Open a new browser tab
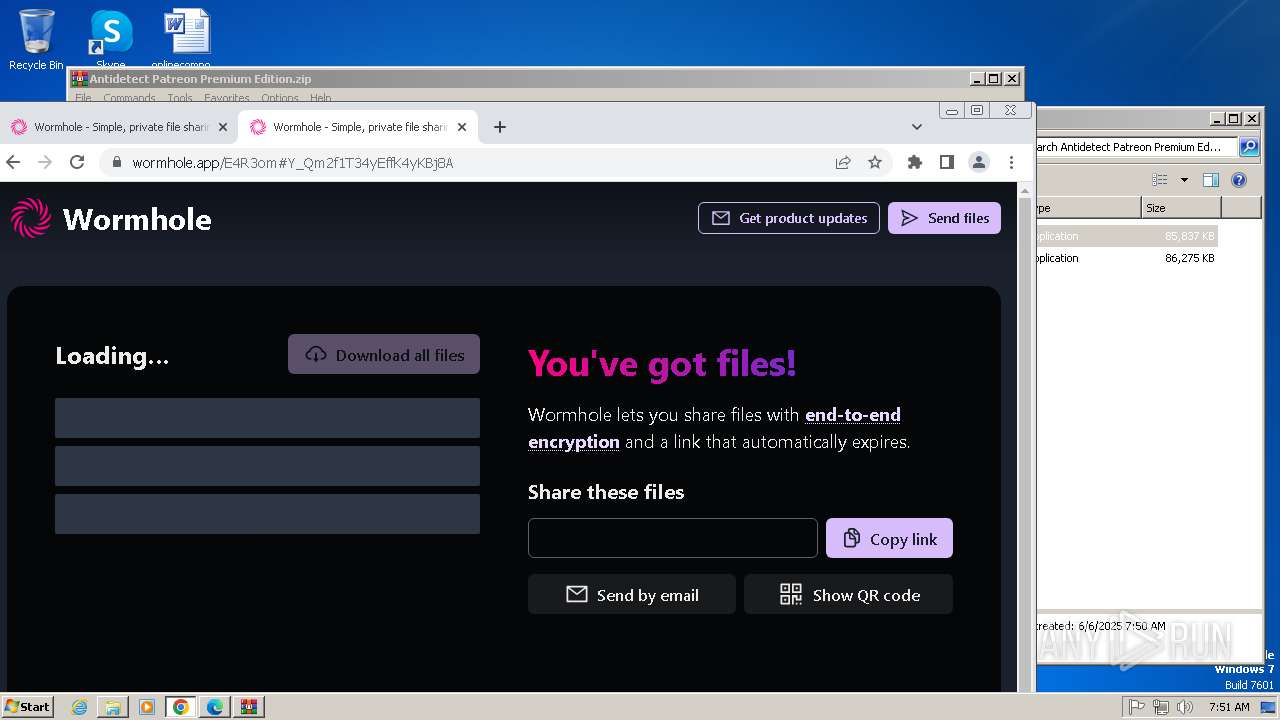Screen dimensions: 1280x720 (500, 127)
